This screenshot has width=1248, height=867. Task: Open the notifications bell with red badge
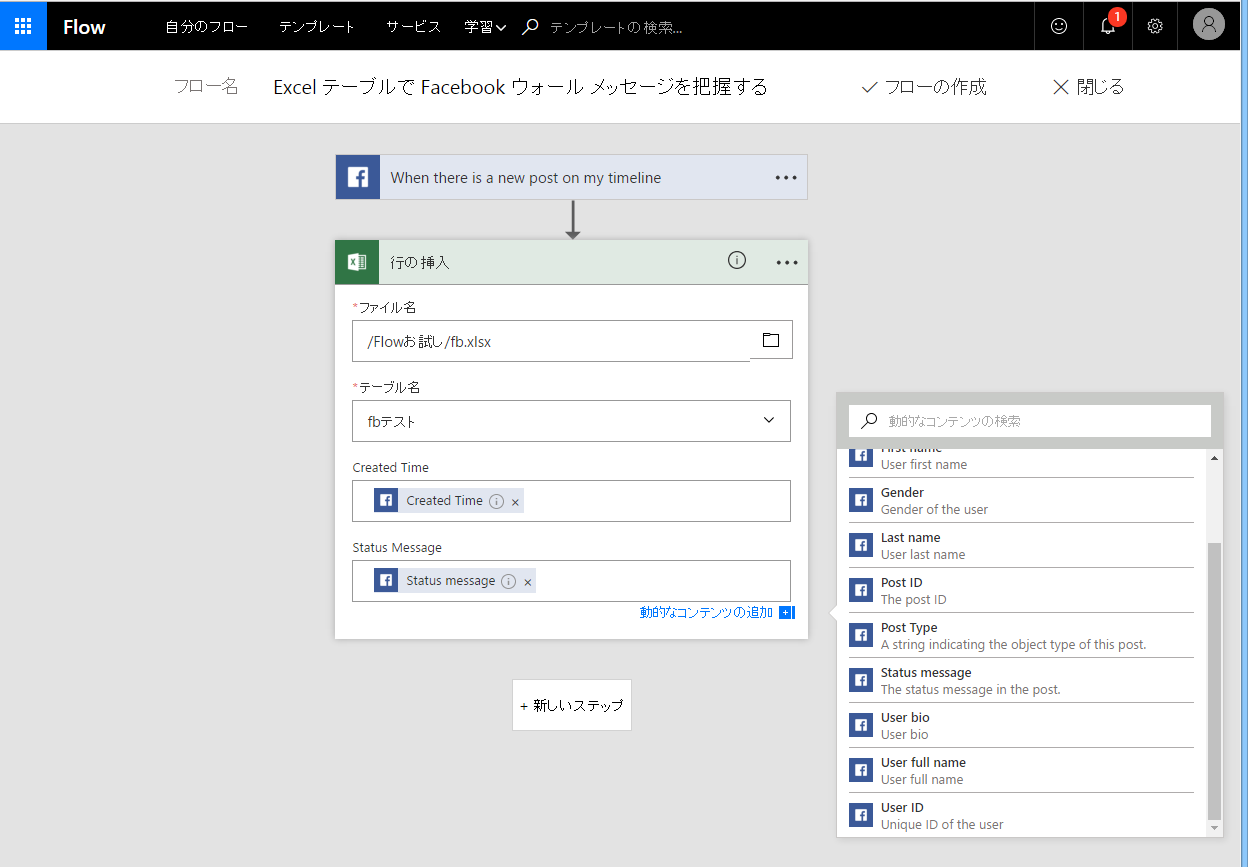1106,27
